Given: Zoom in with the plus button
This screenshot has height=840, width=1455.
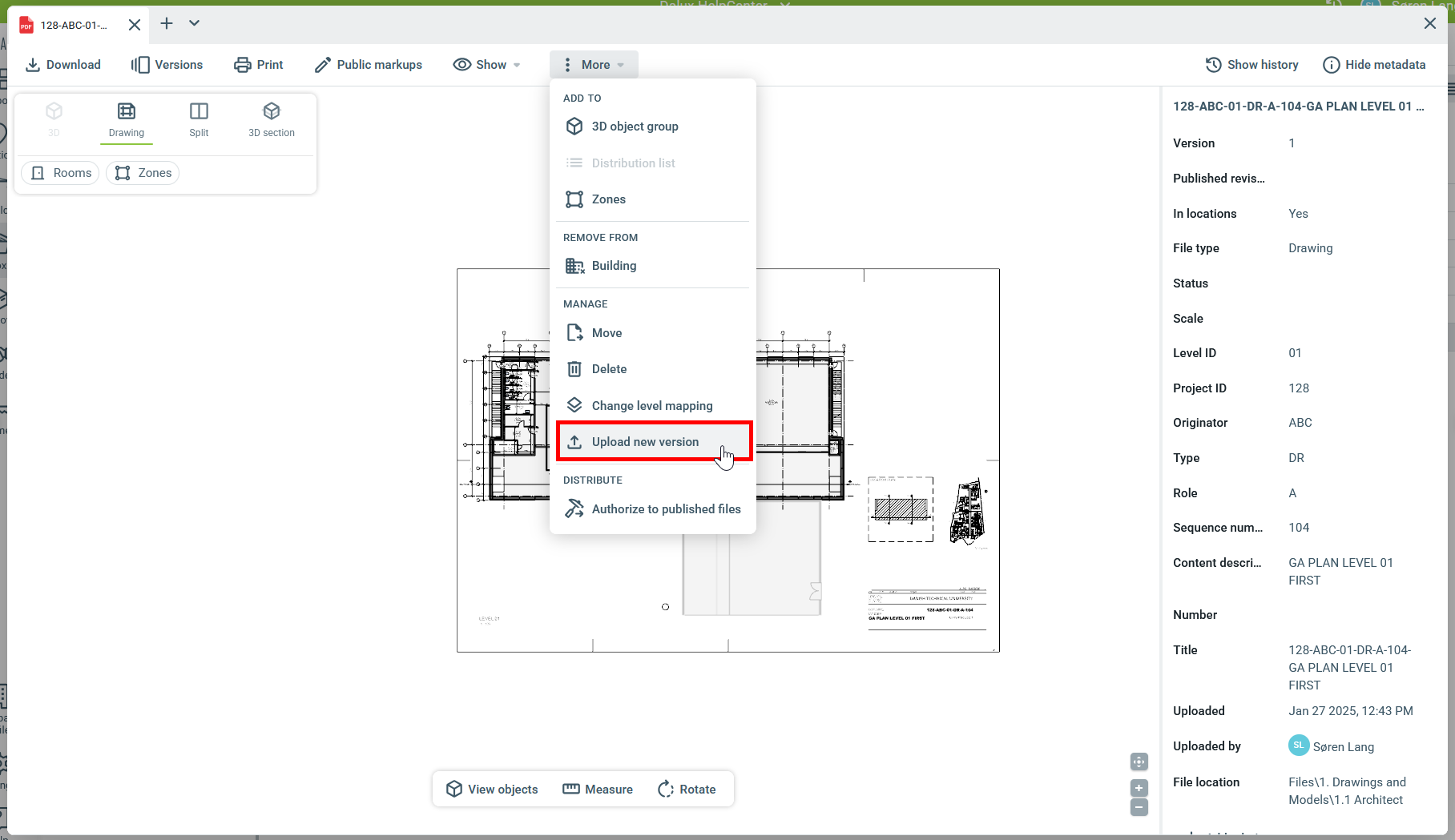Looking at the screenshot, I should [x=1139, y=788].
